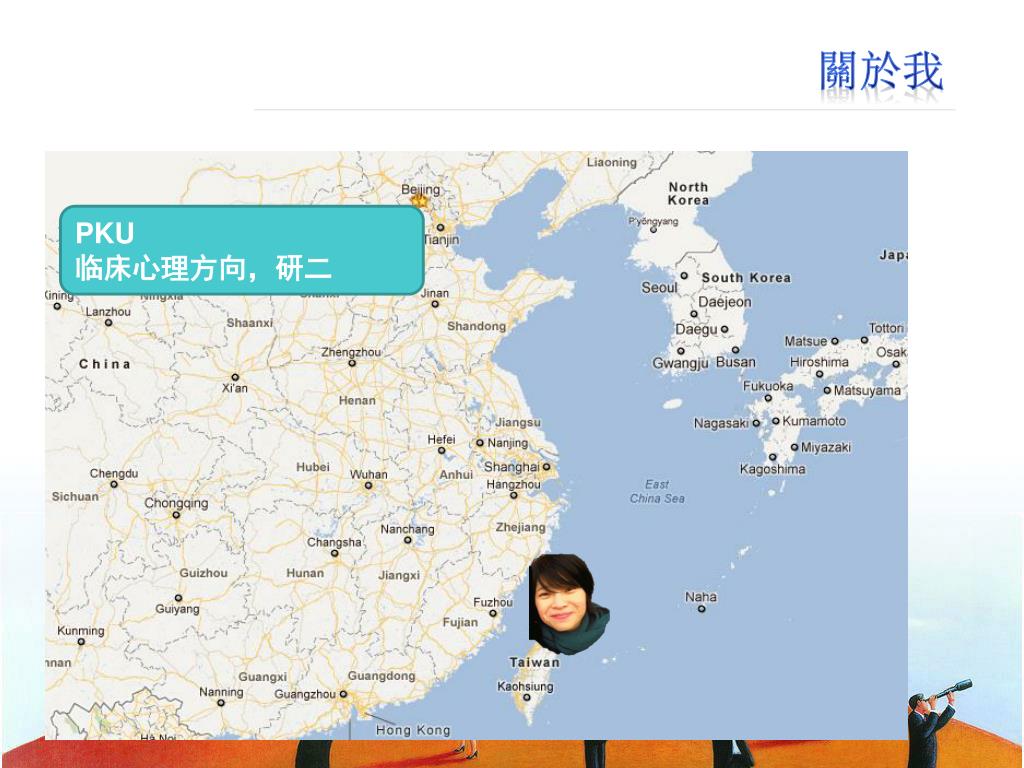
Task: Click the Matsuyama city label
Action: pos(867,391)
